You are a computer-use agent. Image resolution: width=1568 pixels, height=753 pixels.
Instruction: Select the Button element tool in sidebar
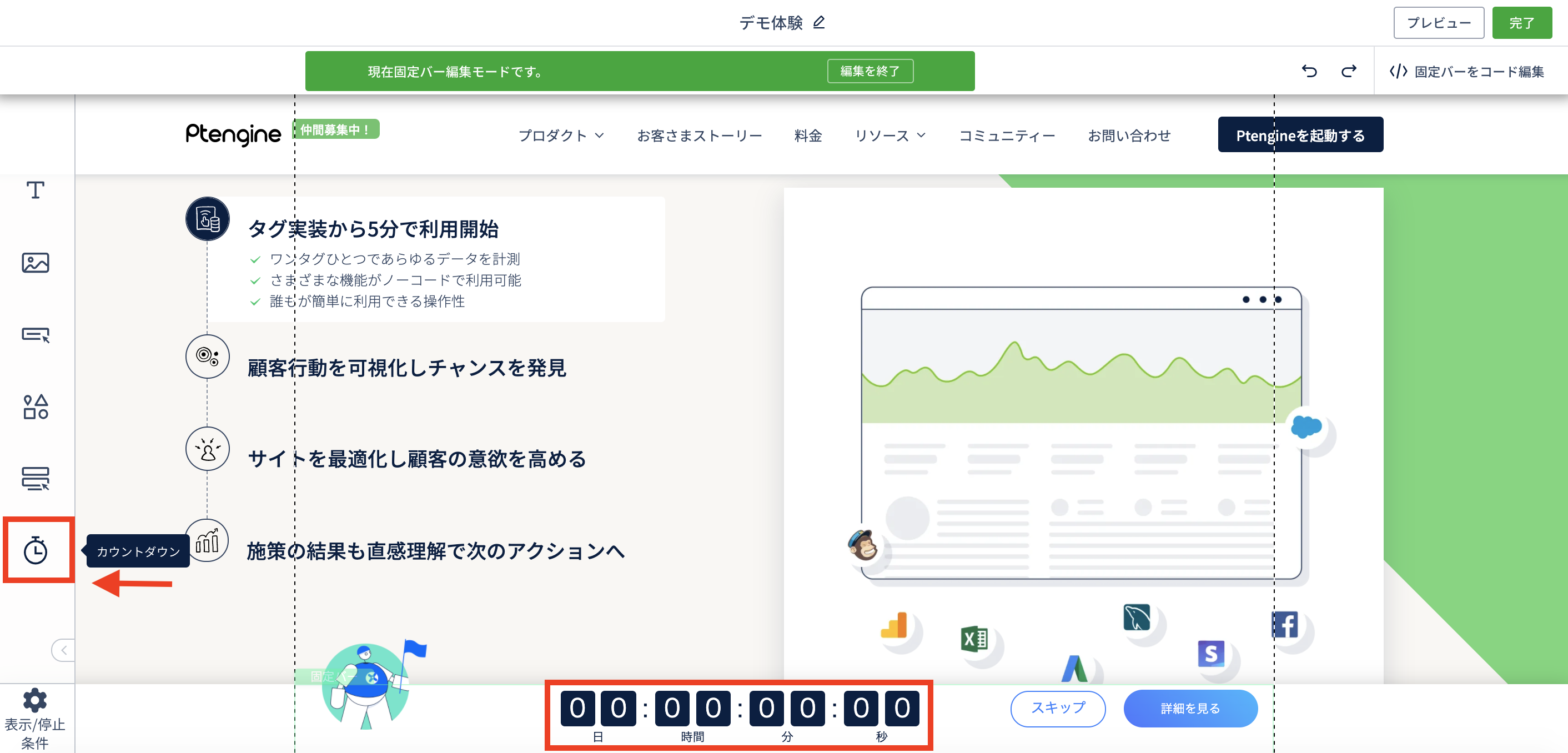tap(36, 335)
